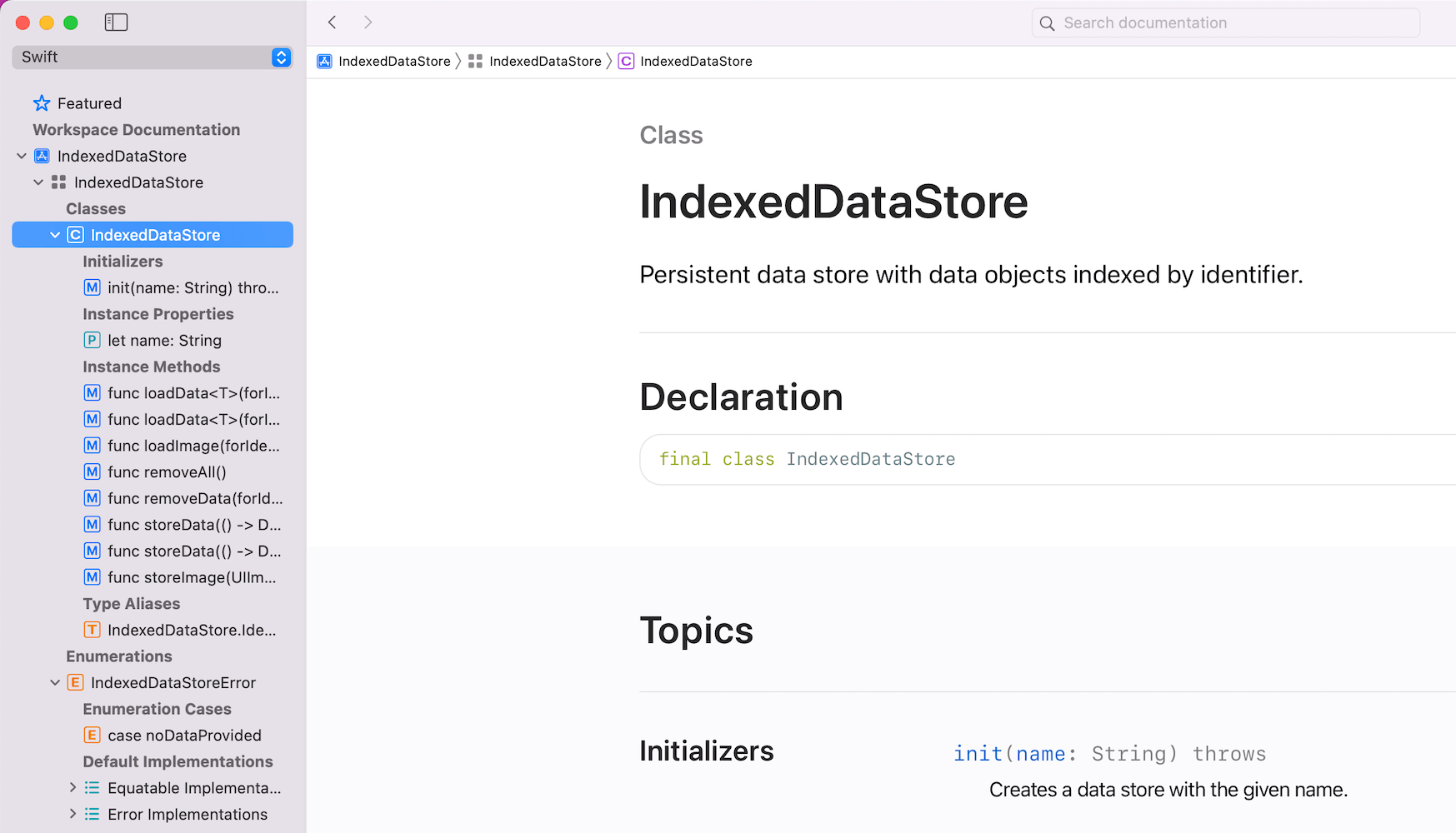Click the E icon beside case noDataProvided
The height and width of the screenshot is (833, 1456).
pyautogui.click(x=92, y=735)
